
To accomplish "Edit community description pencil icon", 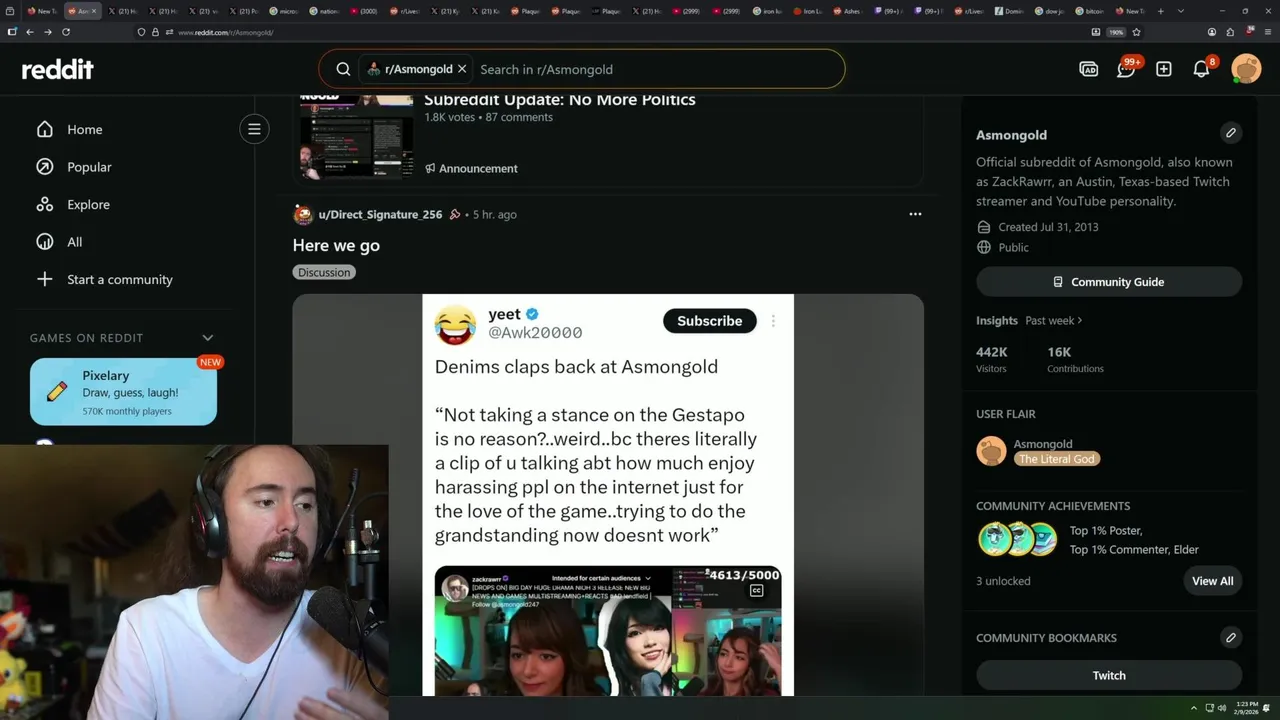I will (1231, 133).
